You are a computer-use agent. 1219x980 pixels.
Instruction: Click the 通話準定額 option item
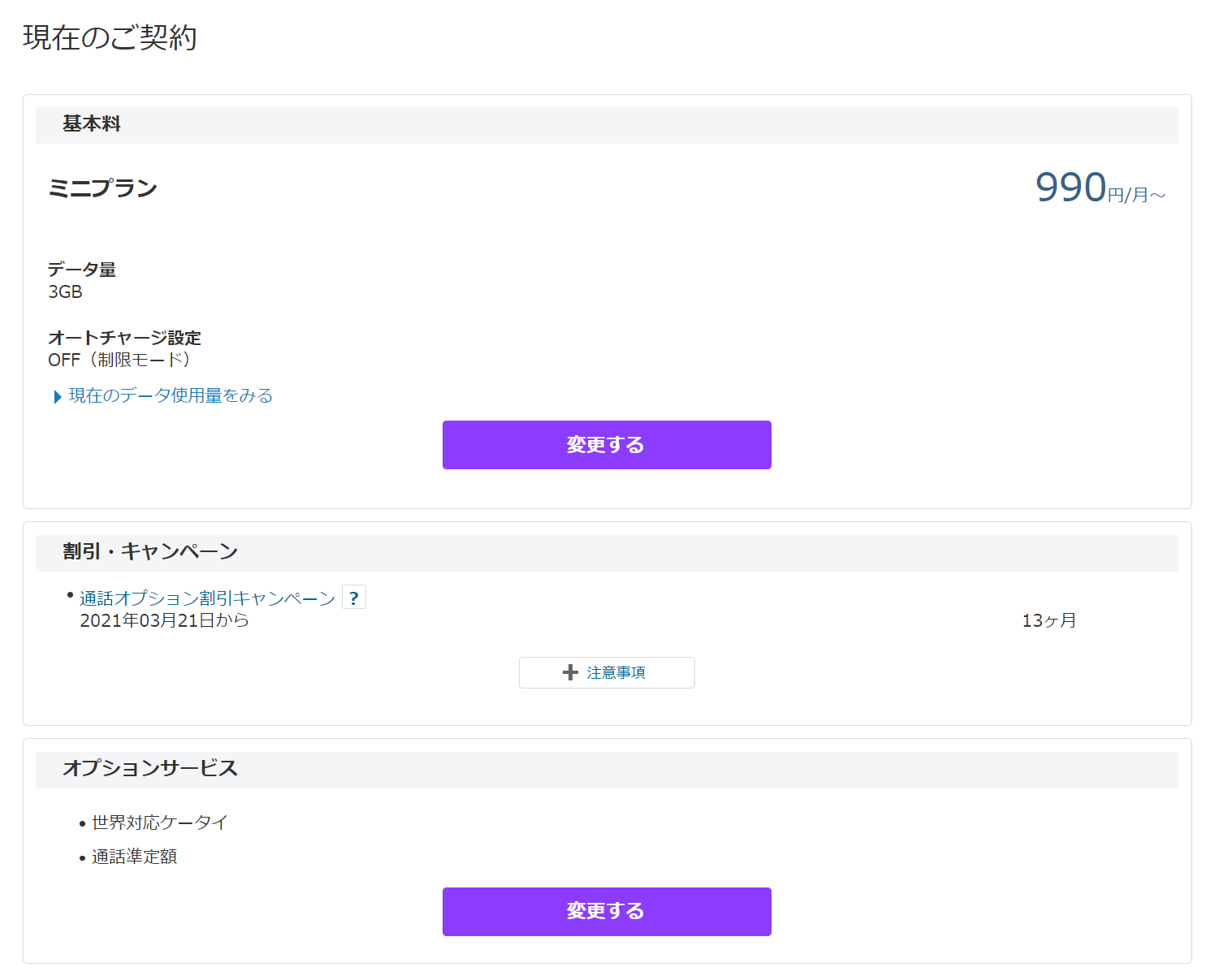[x=134, y=857]
